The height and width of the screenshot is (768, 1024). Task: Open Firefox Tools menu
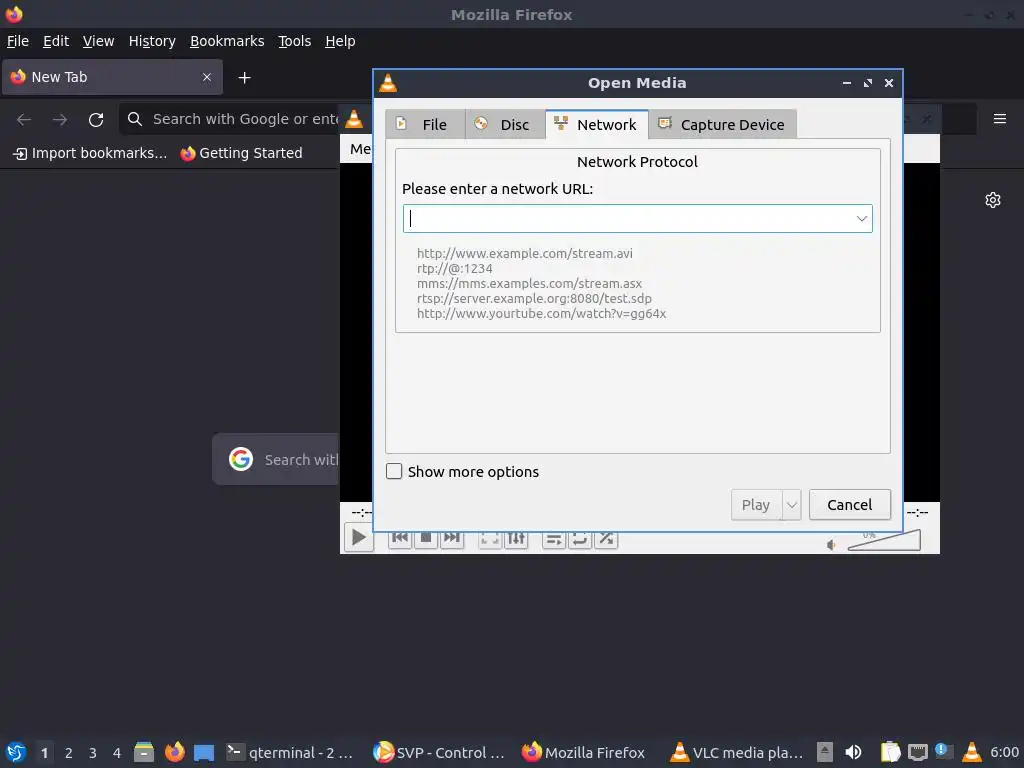[x=295, y=41]
